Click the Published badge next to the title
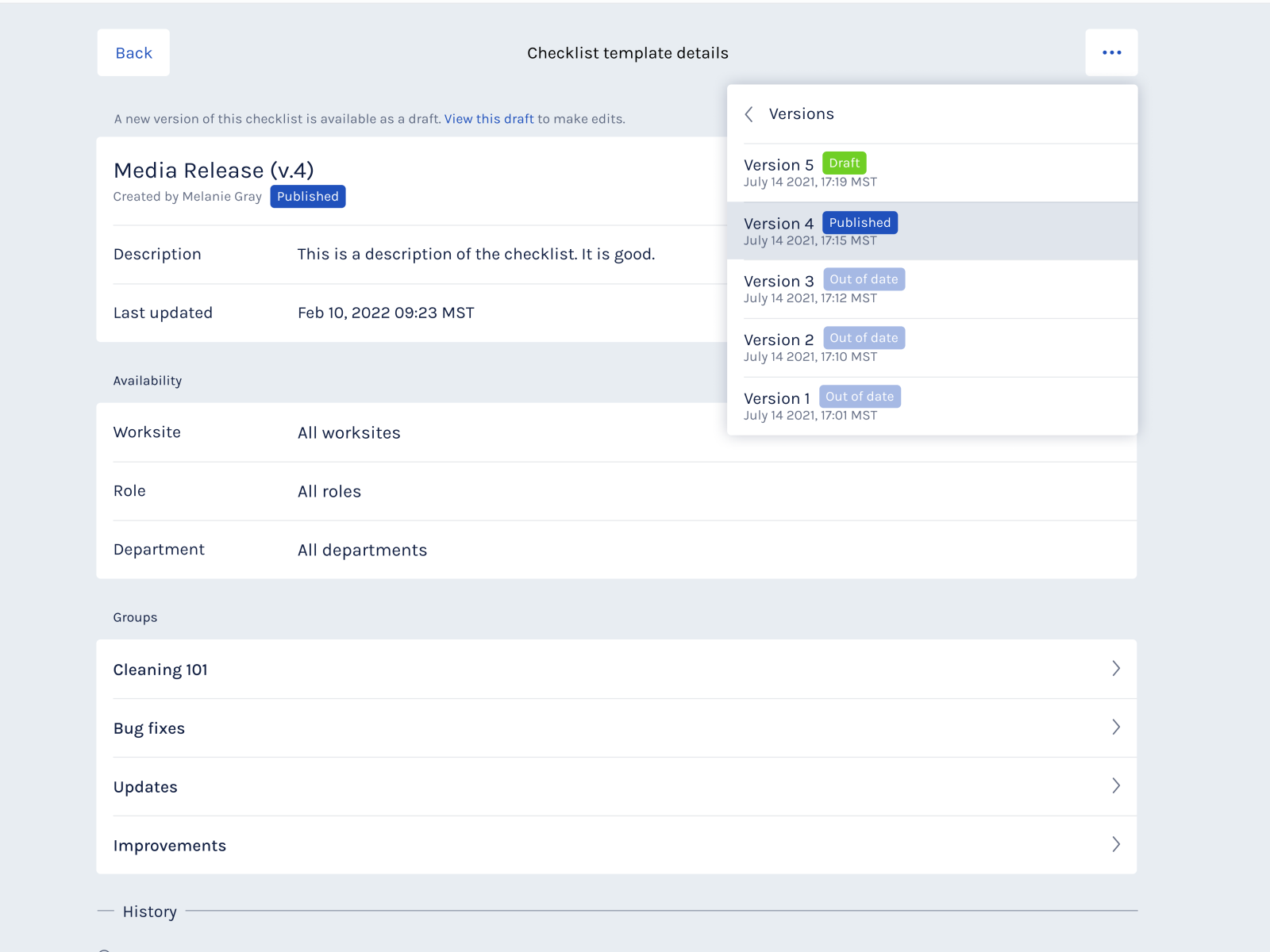The width and height of the screenshot is (1270, 952). [308, 196]
